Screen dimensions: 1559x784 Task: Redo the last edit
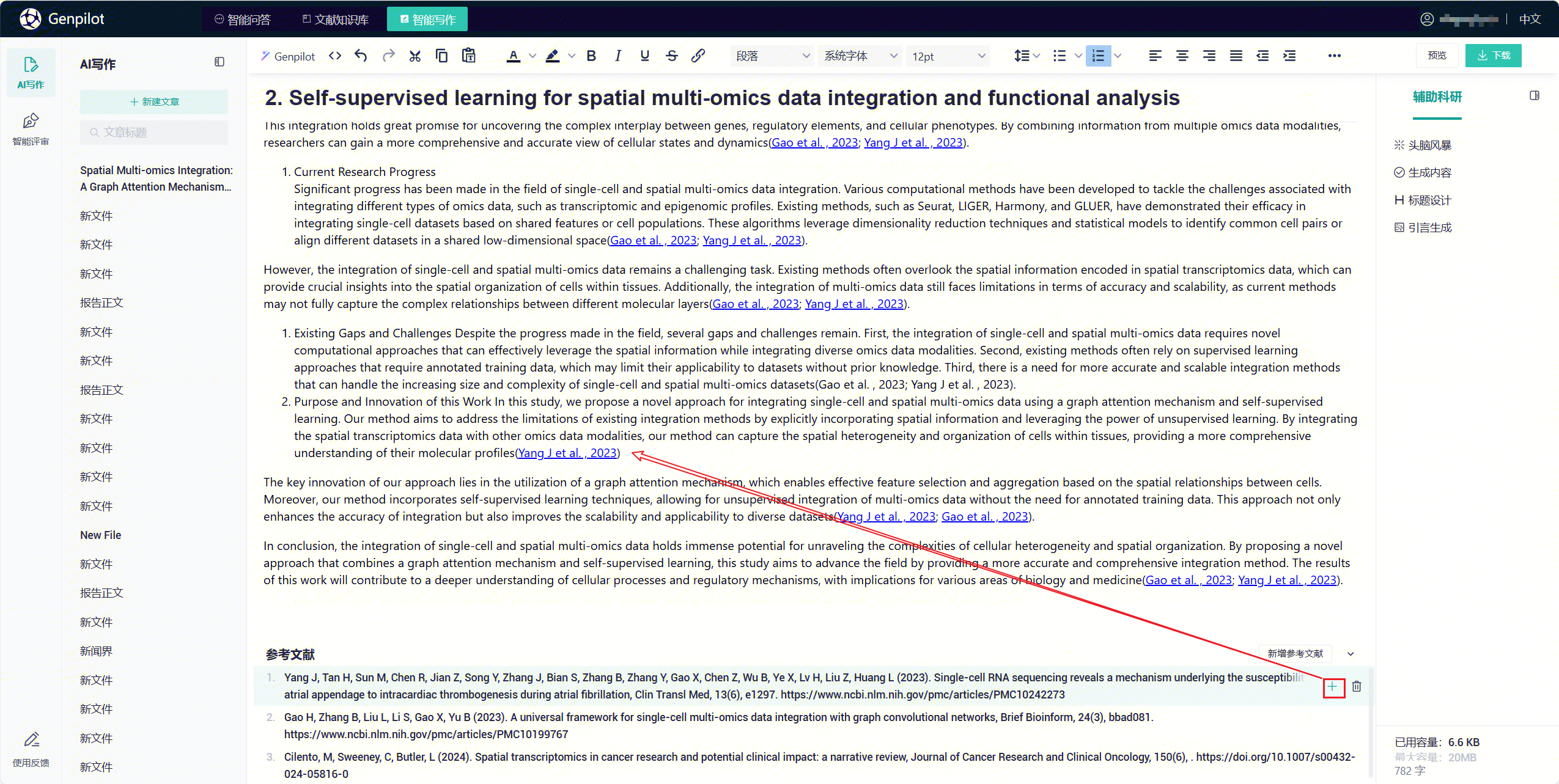point(388,56)
